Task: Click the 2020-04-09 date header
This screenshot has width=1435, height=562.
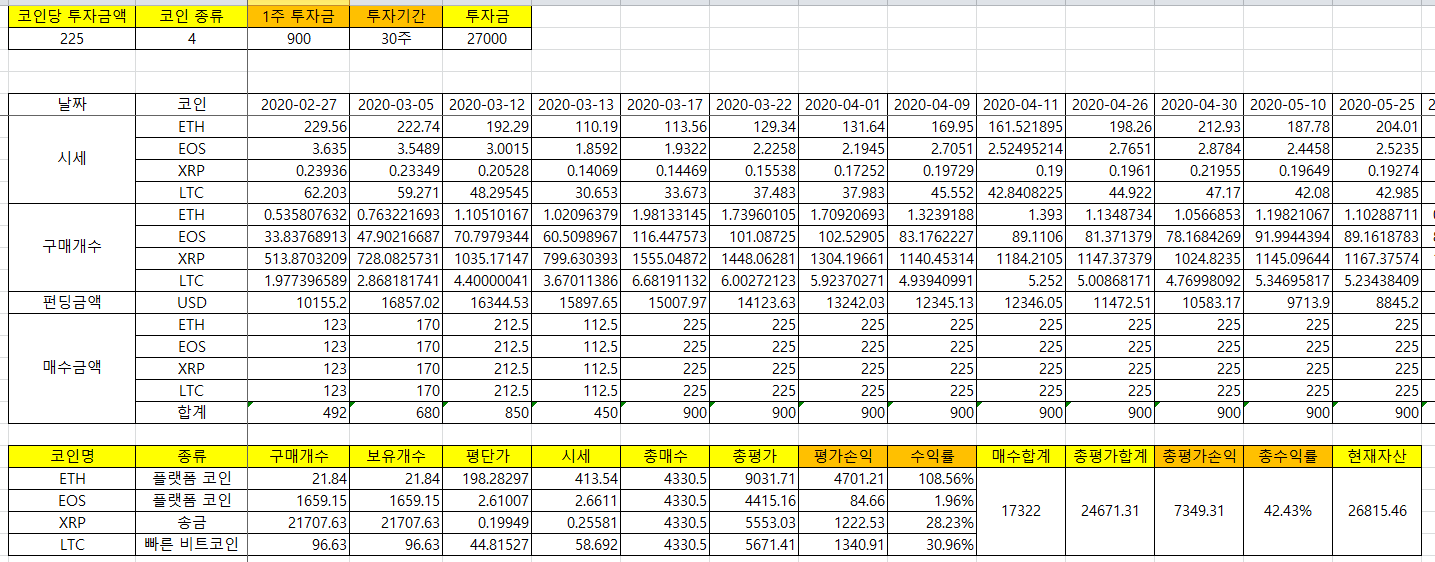Action: point(932,104)
